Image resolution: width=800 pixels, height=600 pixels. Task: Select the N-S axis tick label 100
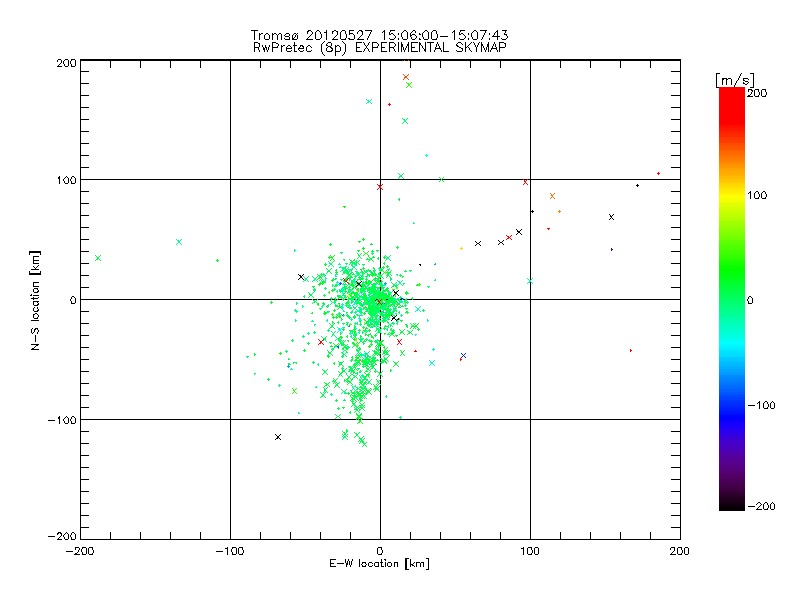point(66,180)
